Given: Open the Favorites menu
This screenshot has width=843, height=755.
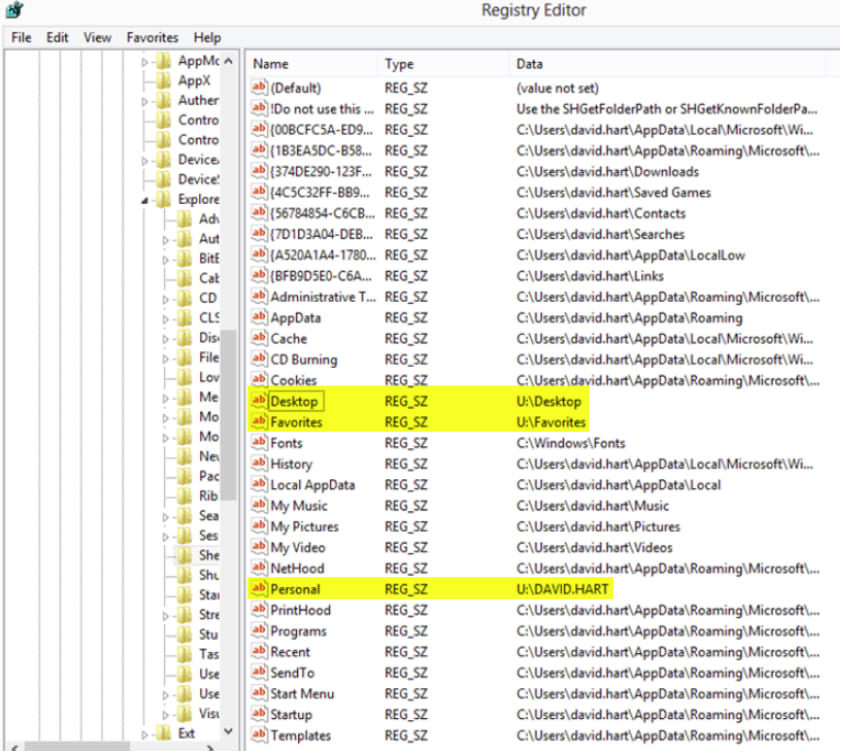Looking at the screenshot, I should (x=152, y=38).
